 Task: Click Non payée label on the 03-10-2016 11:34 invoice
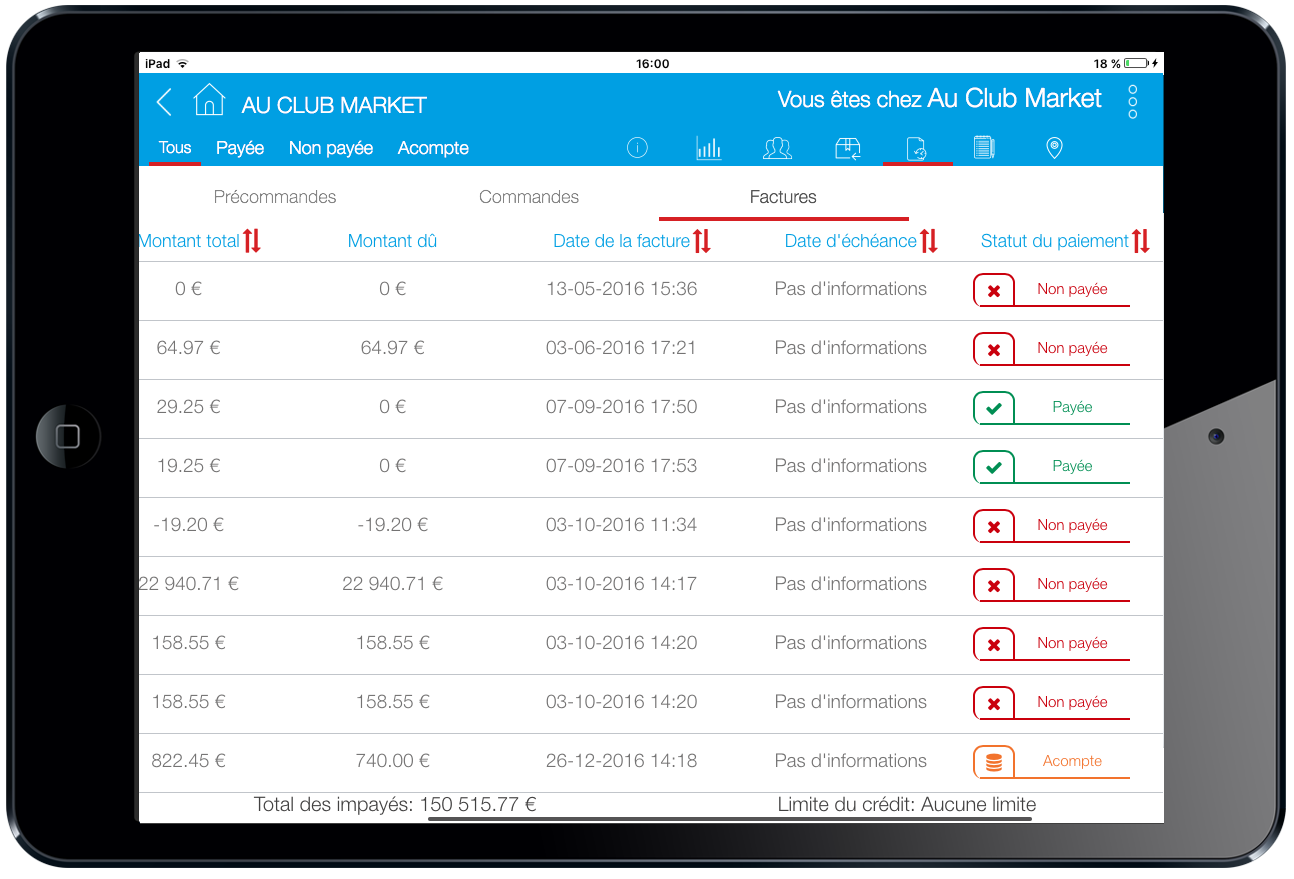click(1072, 525)
